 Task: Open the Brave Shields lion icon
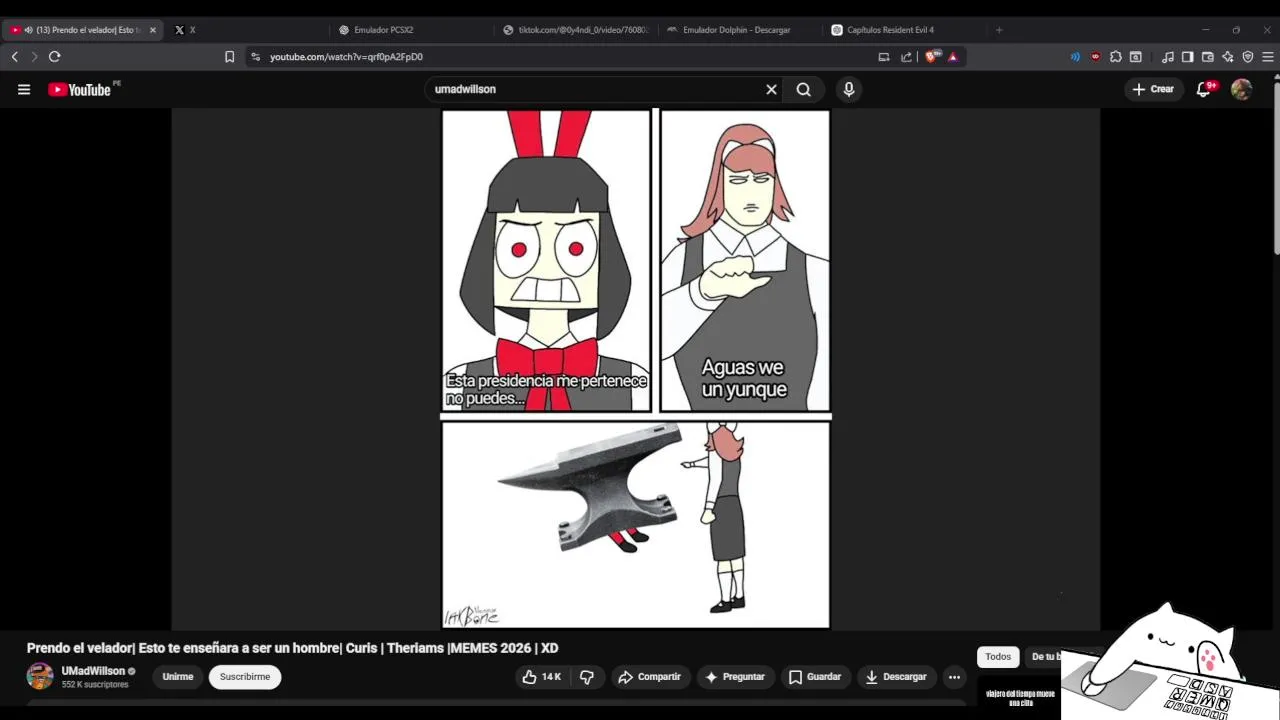tap(932, 57)
